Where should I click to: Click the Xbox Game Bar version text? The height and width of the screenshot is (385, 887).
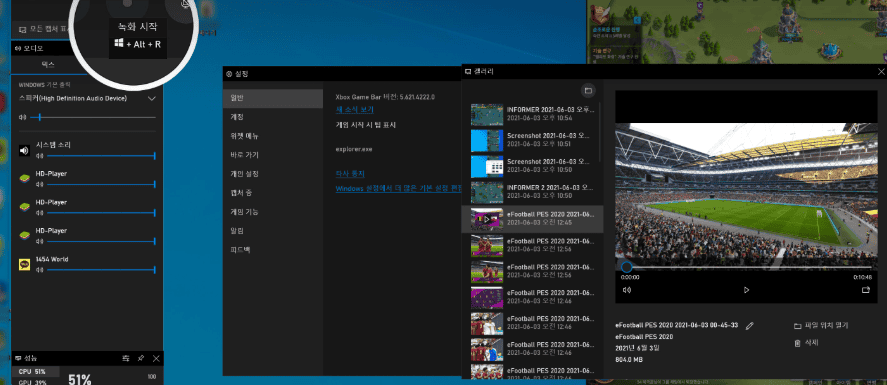tap(385, 97)
